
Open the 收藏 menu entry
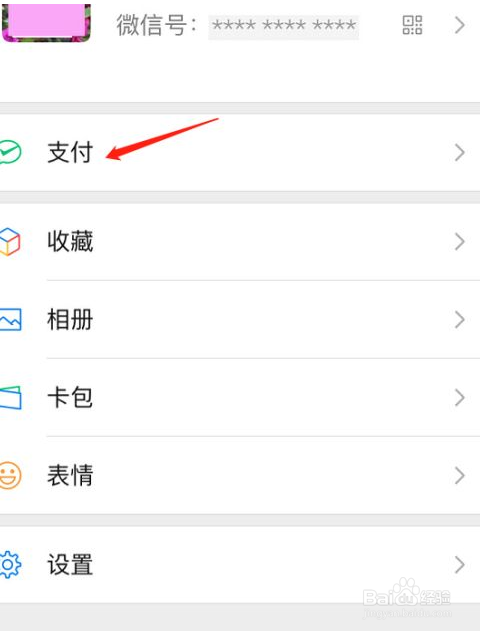240,242
